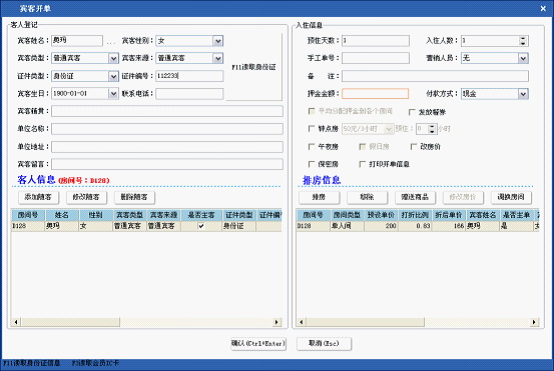This screenshot has height=371, width=554.
Task: Click the 0.83 discount cell
Action: coord(415,226)
